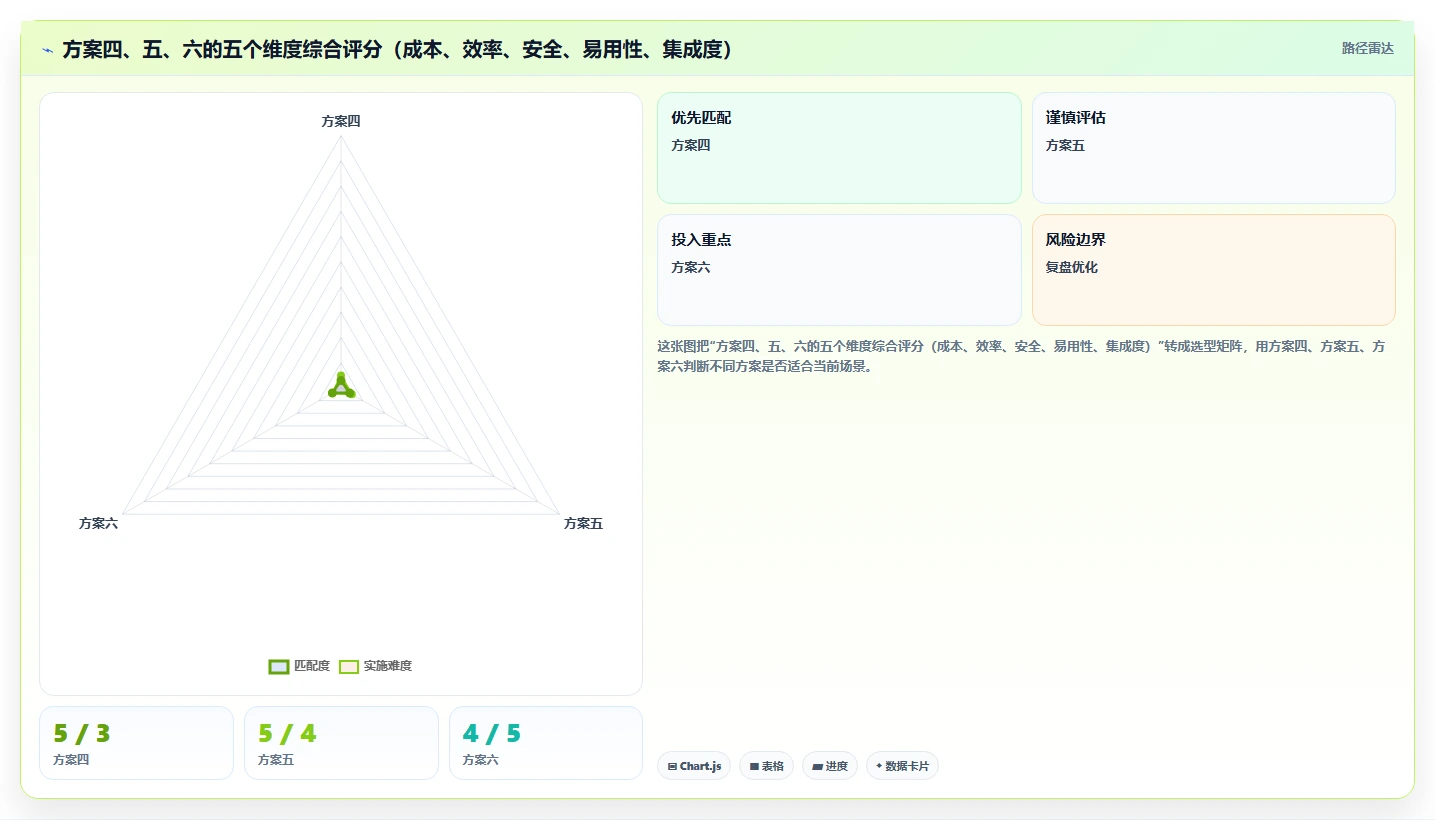Click the lightning icon beside the chart title

tap(47, 49)
